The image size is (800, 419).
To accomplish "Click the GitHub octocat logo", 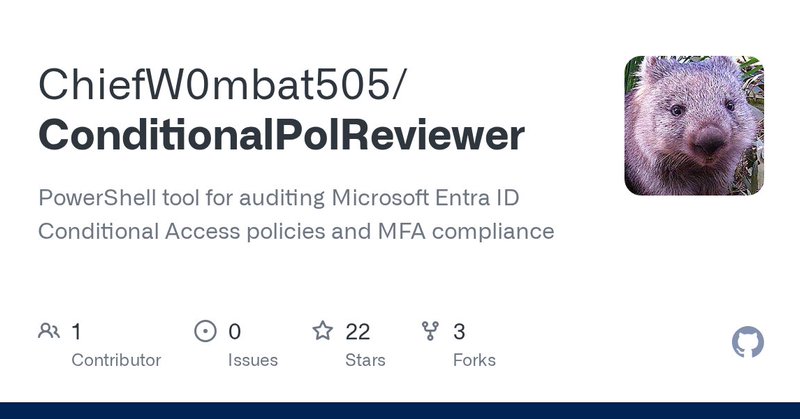I will pos(748,342).
